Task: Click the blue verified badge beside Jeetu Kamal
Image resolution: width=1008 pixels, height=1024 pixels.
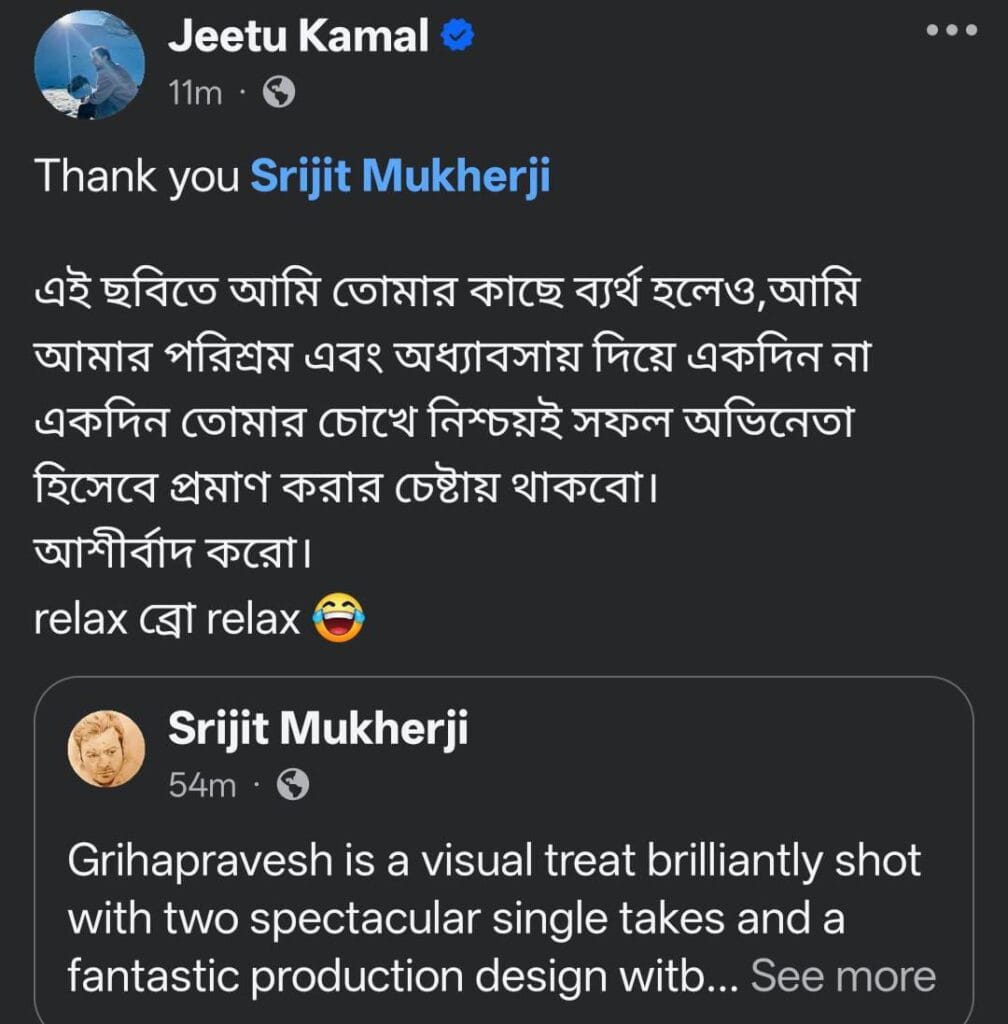Action: click(458, 38)
